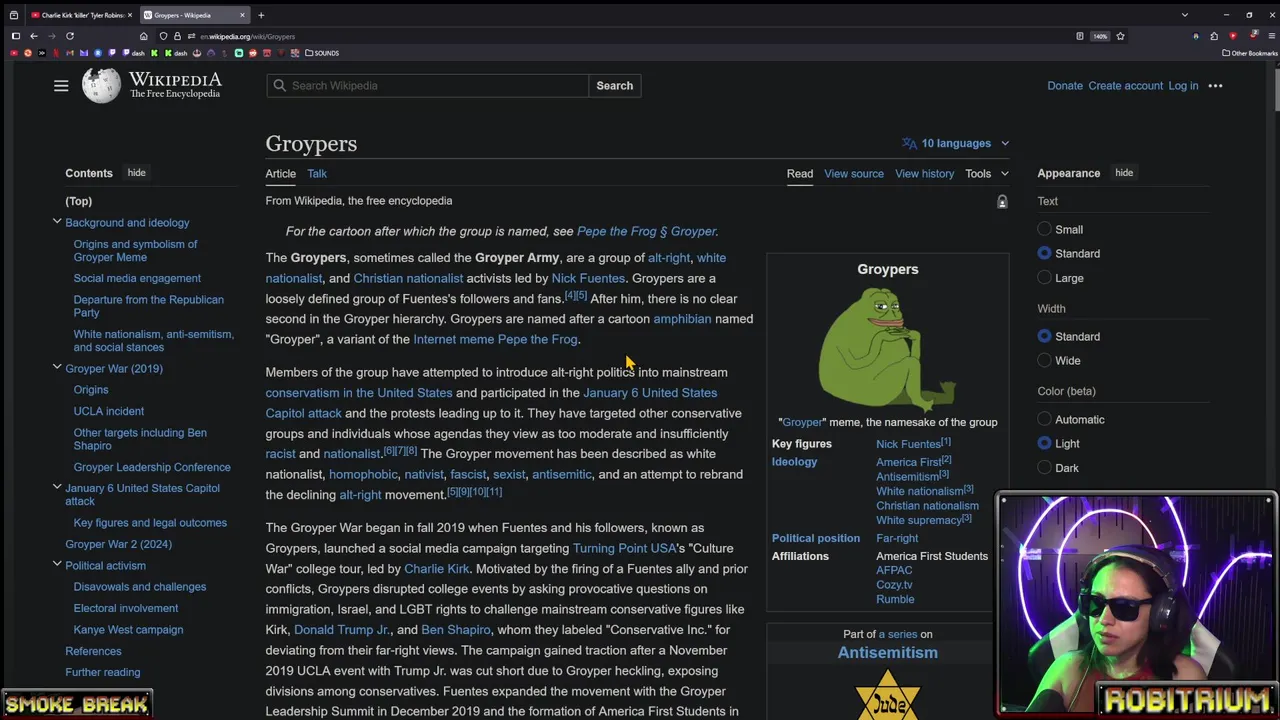Image resolution: width=1280 pixels, height=720 pixels.
Task: Select the Small text size option
Action: click(1045, 229)
